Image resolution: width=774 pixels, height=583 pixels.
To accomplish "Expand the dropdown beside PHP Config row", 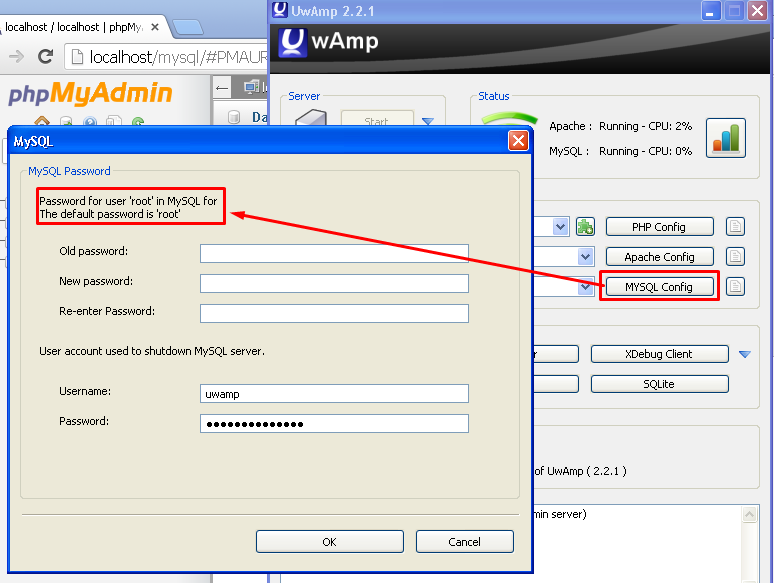I will tap(560, 227).
